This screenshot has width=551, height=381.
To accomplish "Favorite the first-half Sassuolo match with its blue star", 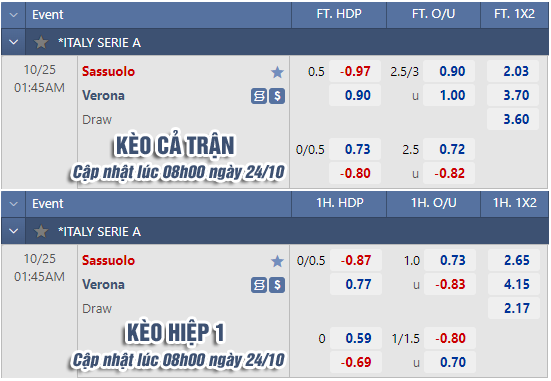I will (x=277, y=261).
